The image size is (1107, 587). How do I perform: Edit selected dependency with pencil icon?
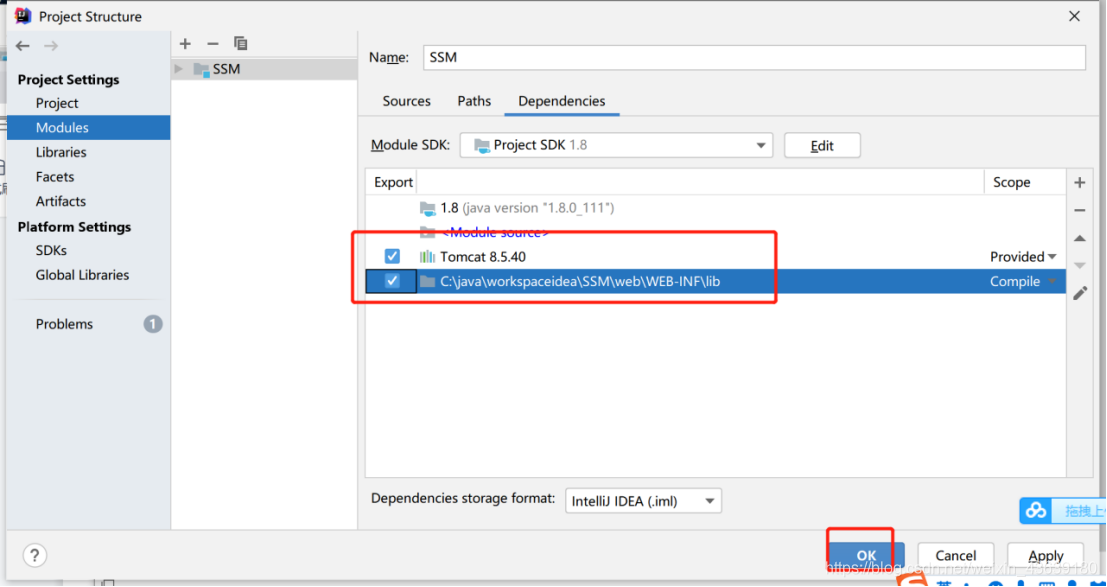point(1079,293)
